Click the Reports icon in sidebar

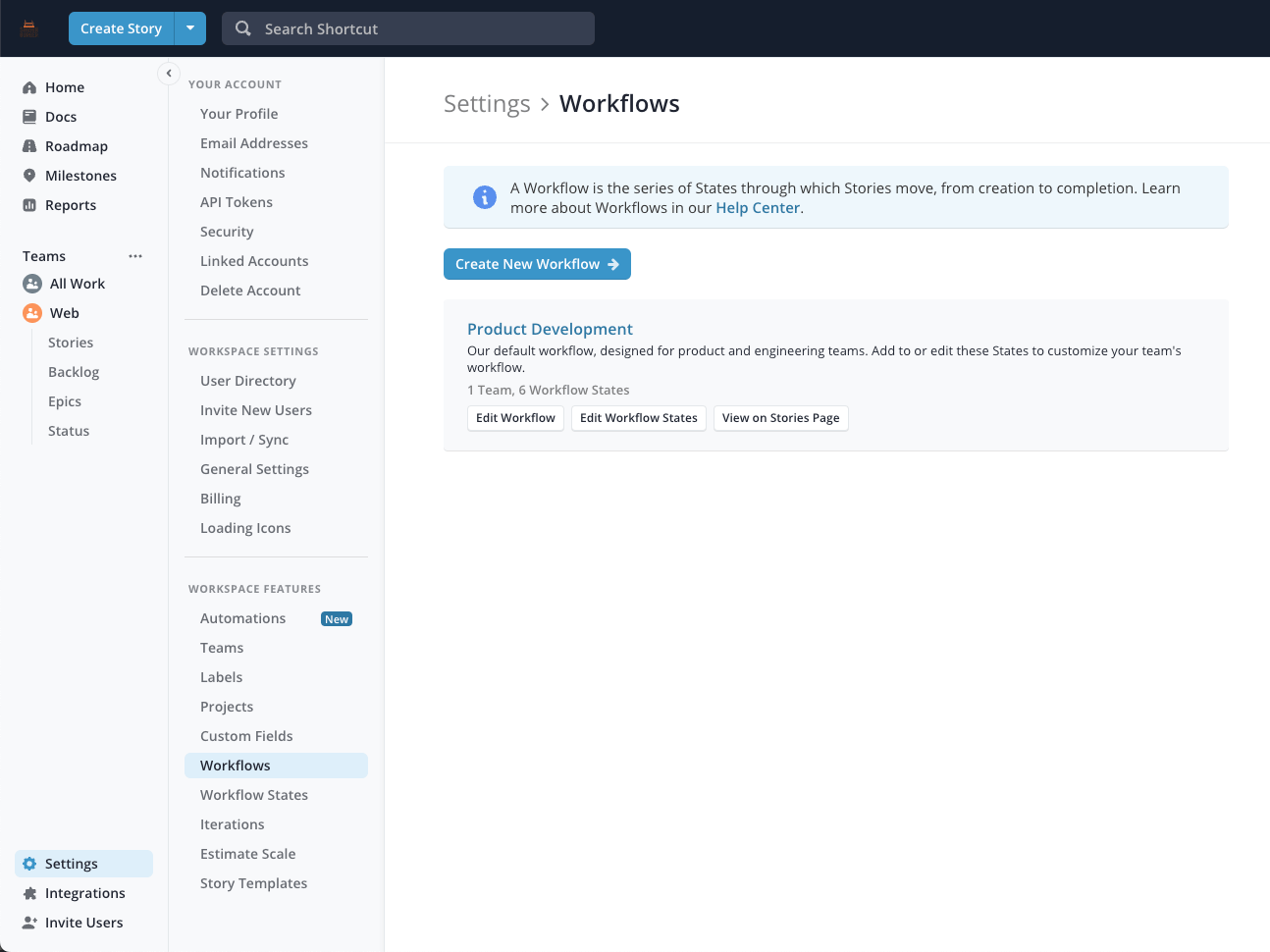pos(29,205)
